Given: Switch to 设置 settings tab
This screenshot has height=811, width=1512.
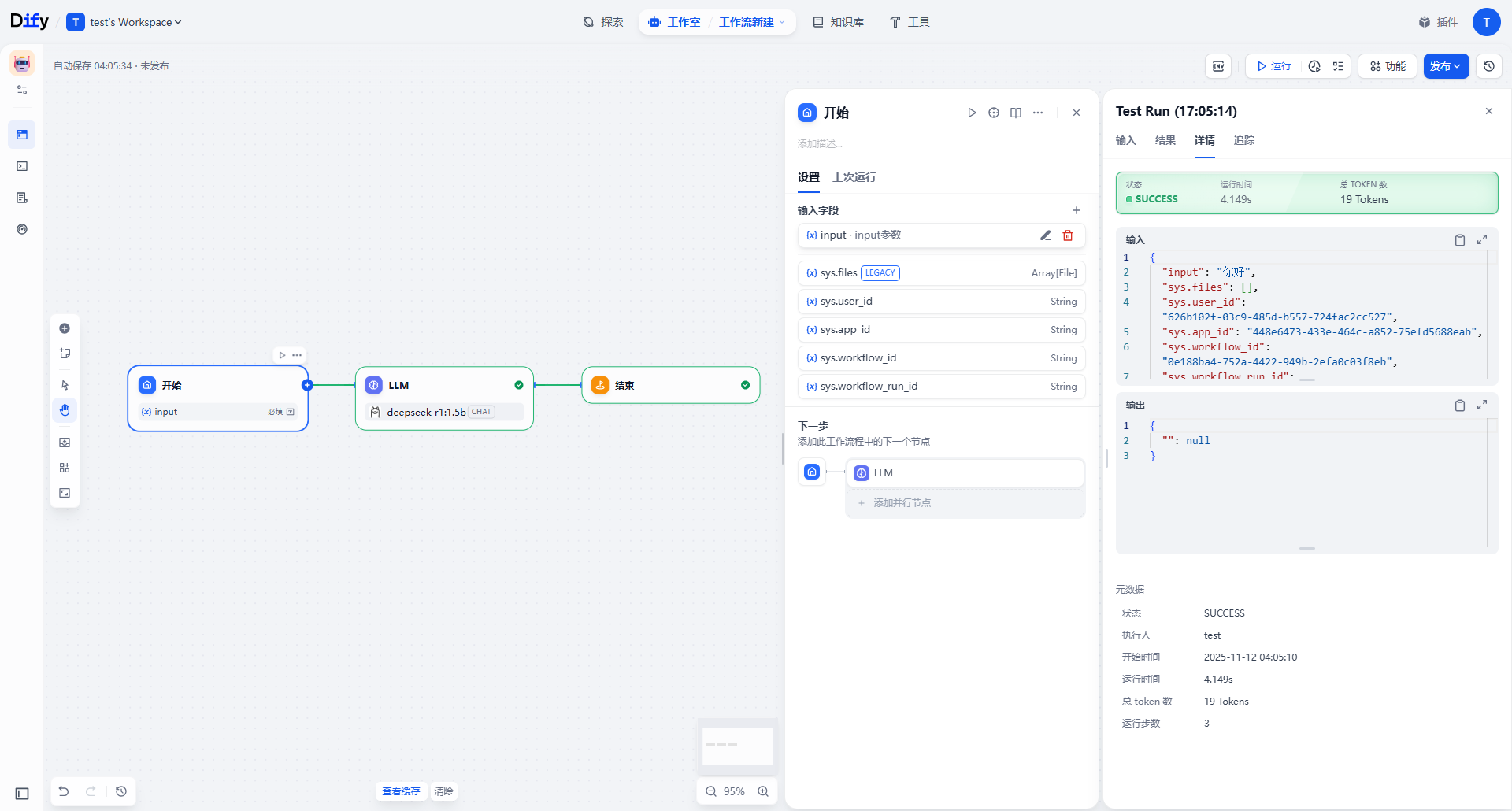Looking at the screenshot, I should coord(809,177).
